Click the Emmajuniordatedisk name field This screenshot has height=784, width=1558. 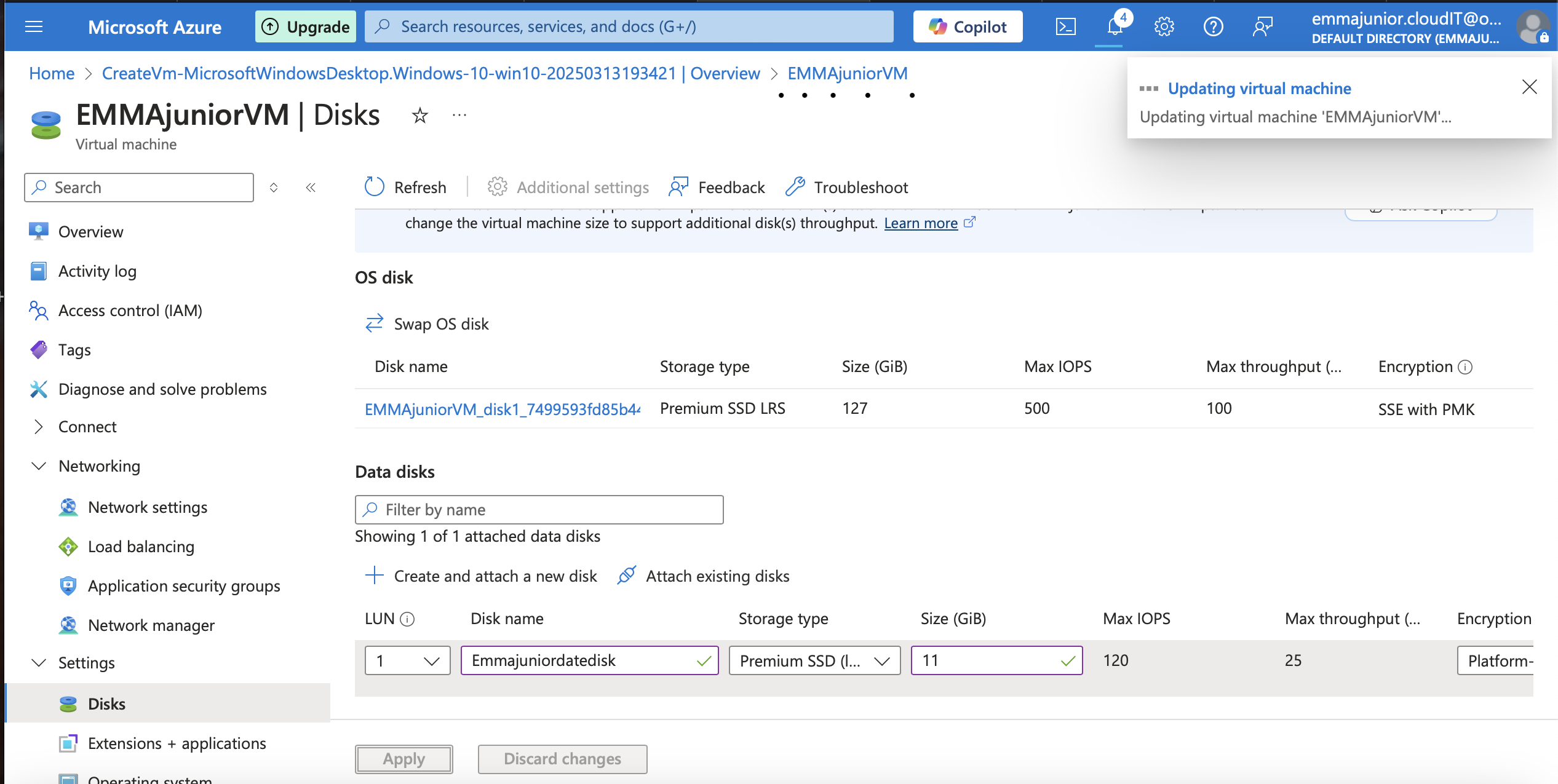tap(589, 660)
